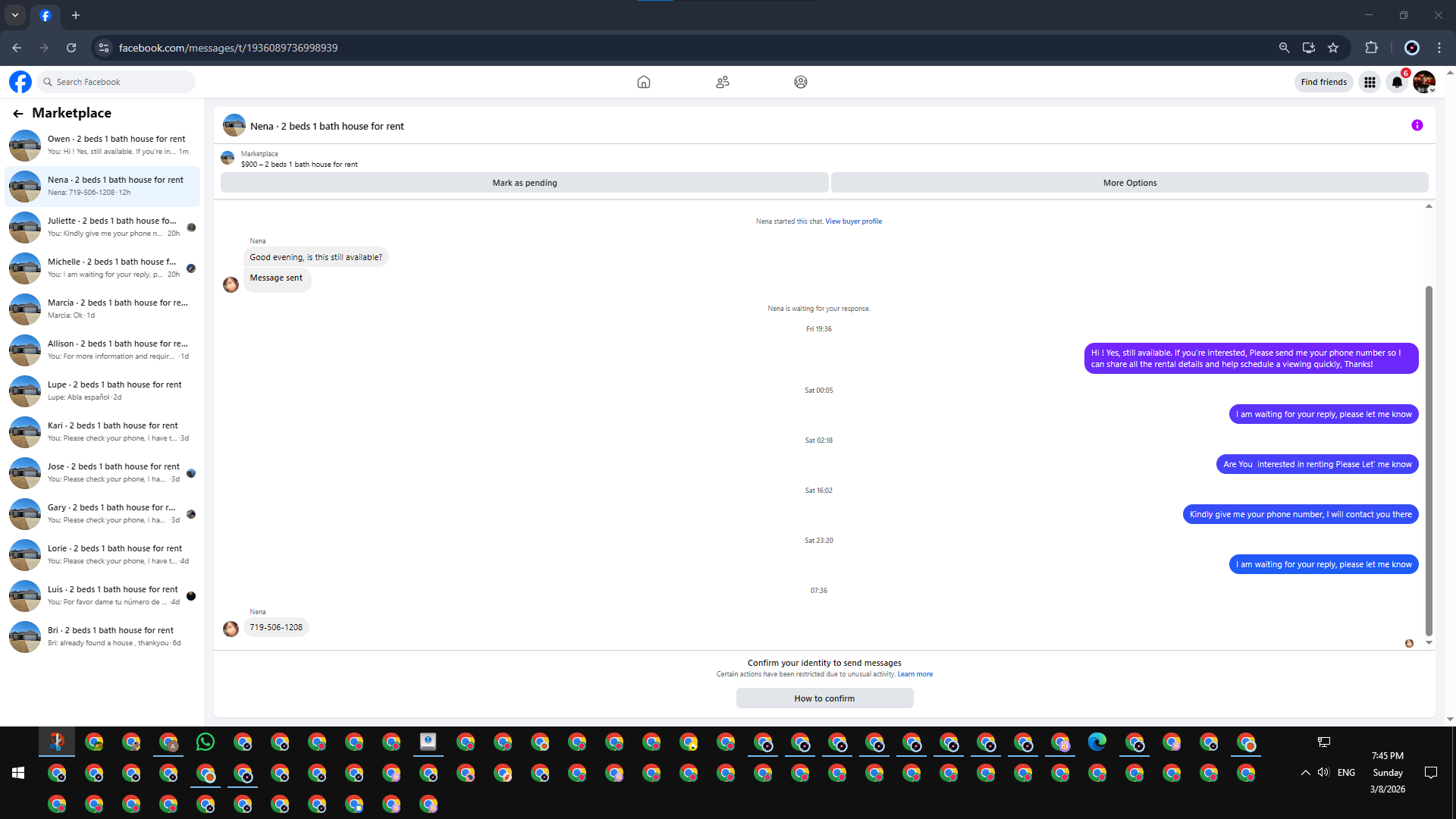Open the notifications bell
This screenshot has height=819, width=1456.
(x=1397, y=82)
